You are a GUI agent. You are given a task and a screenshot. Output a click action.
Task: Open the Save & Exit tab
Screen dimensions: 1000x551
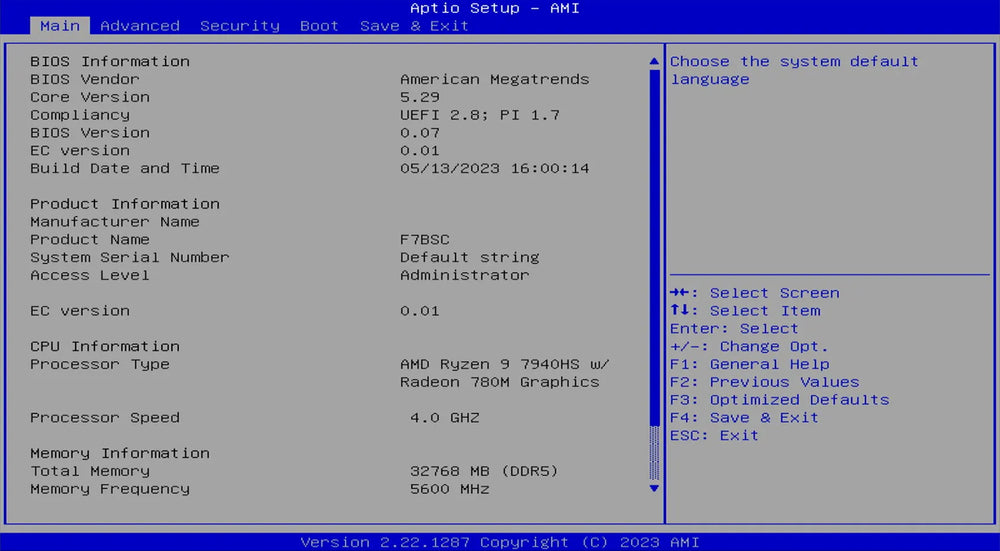click(414, 26)
